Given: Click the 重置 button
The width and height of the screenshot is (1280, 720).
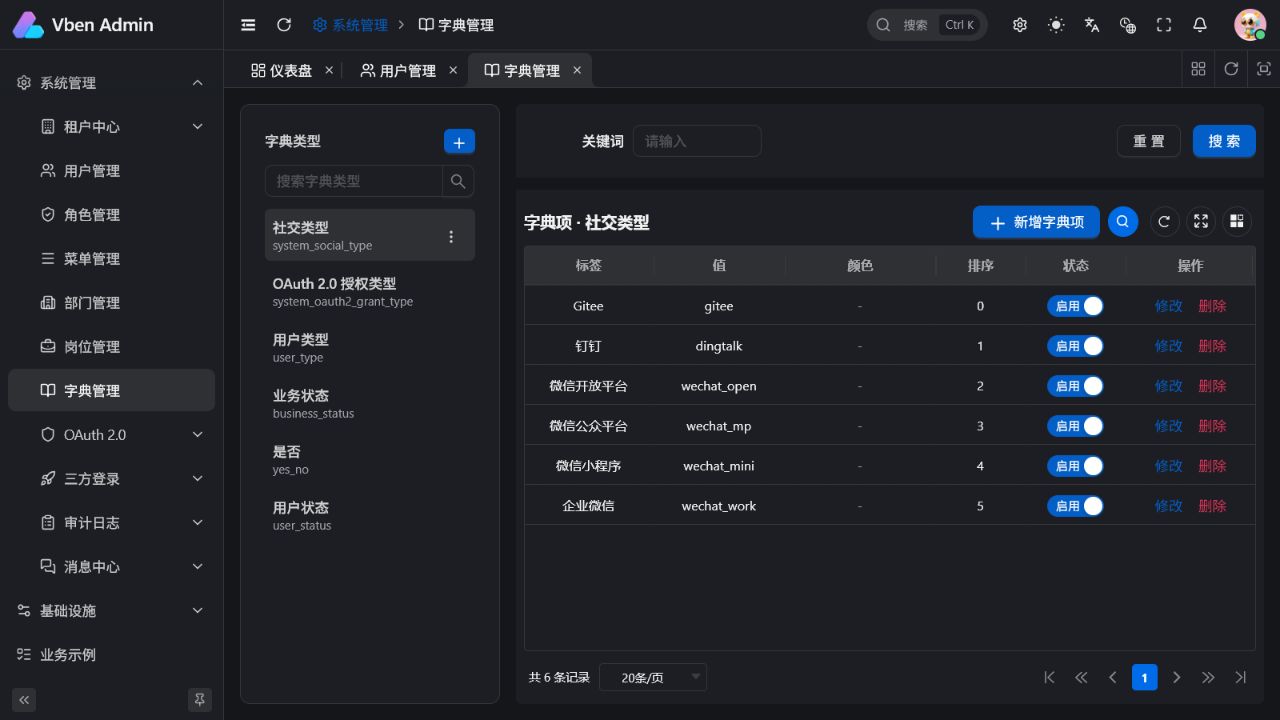Looking at the screenshot, I should click(1149, 141).
